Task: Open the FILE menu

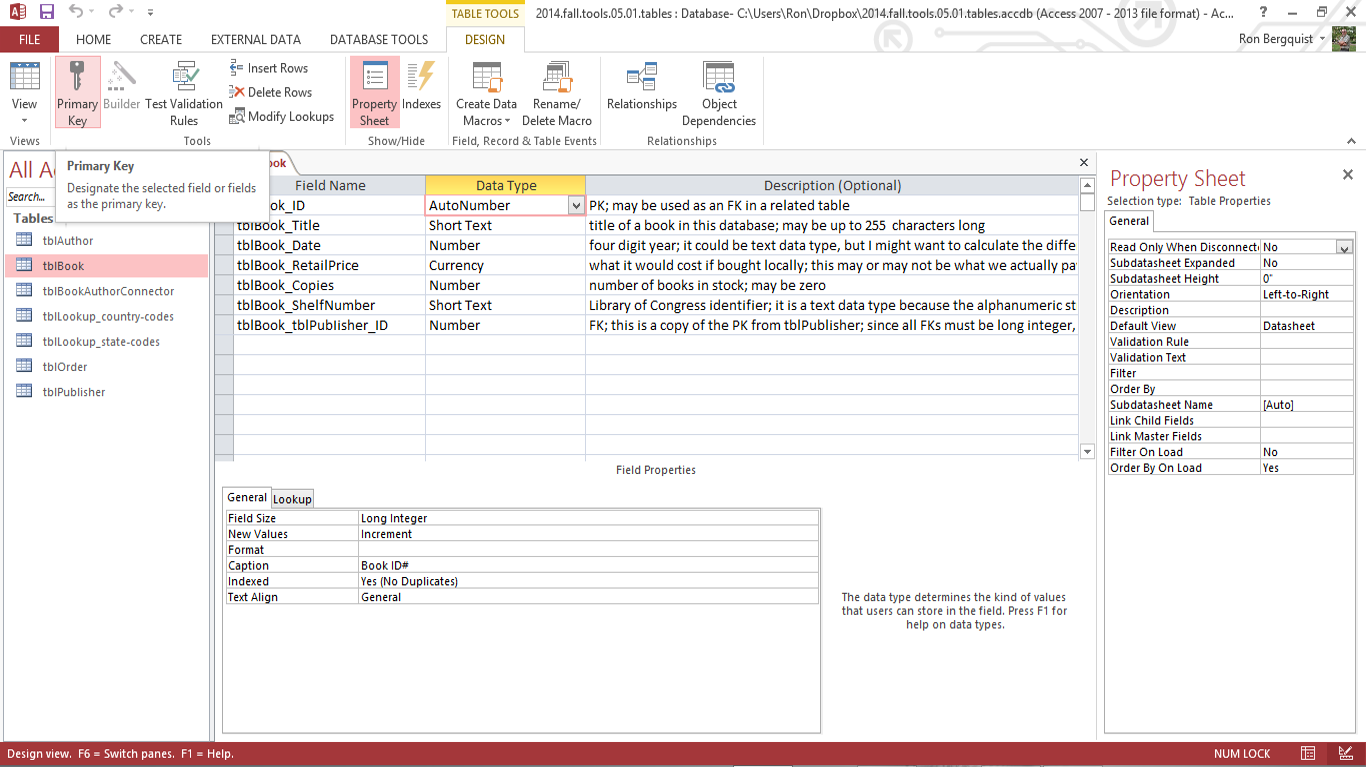Action: click(x=29, y=40)
